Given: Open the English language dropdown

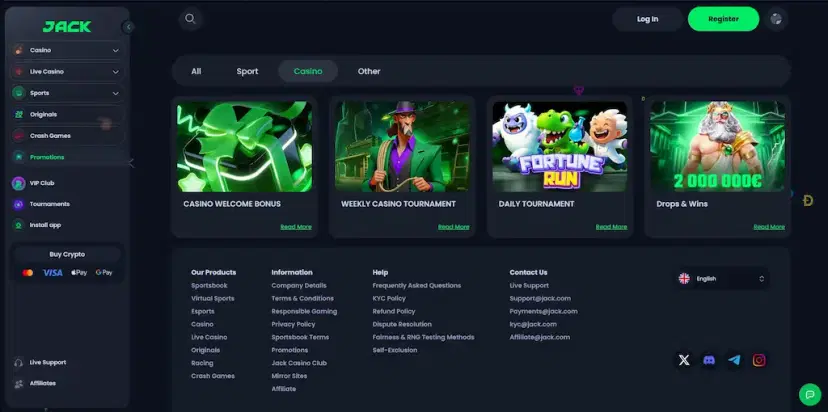Looking at the screenshot, I should pos(721,278).
